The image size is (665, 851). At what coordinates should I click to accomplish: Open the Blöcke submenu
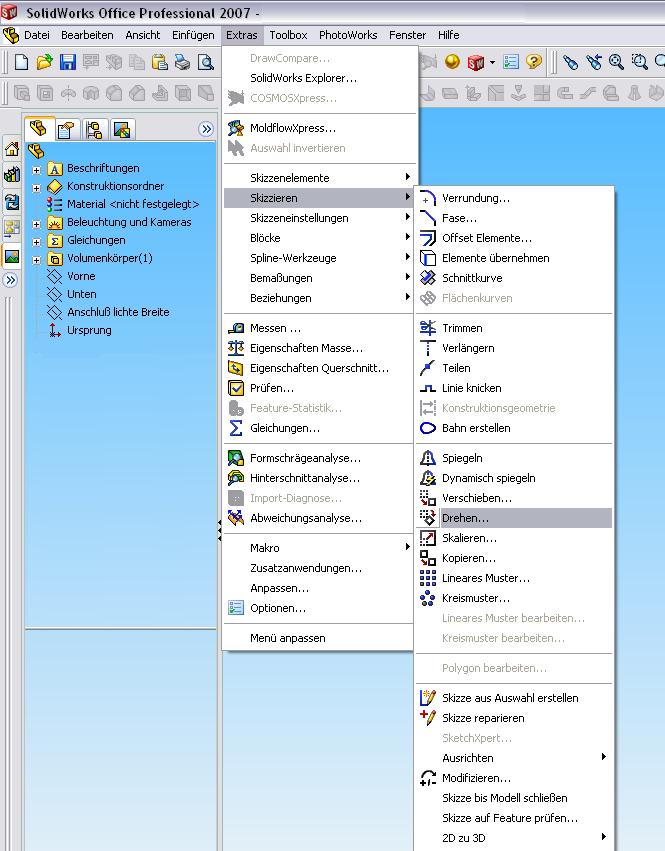[x=320, y=238]
